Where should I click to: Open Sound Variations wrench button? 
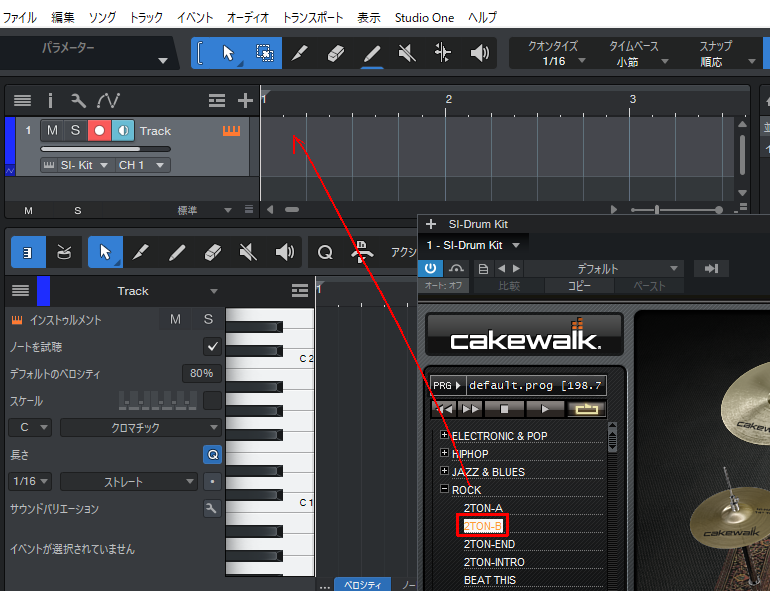pyautogui.click(x=212, y=508)
